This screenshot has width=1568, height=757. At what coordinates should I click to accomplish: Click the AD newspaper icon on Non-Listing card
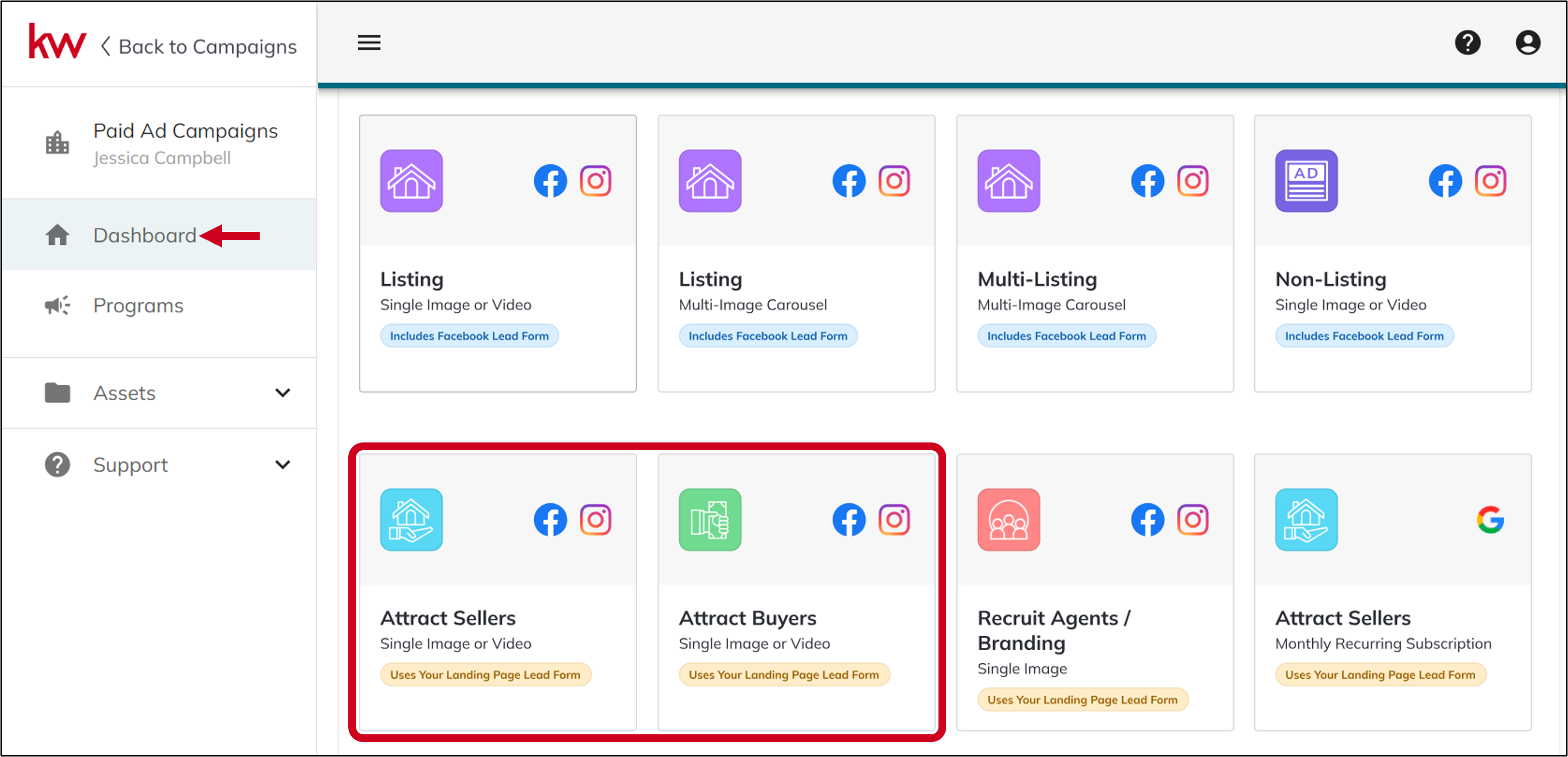pyautogui.click(x=1306, y=181)
